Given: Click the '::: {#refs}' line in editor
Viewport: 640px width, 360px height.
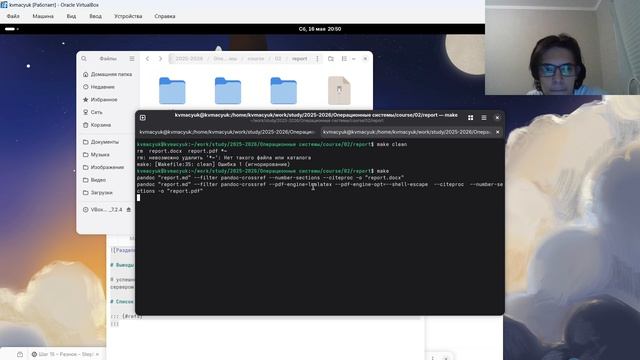Looking at the screenshot, I should [x=126, y=316].
